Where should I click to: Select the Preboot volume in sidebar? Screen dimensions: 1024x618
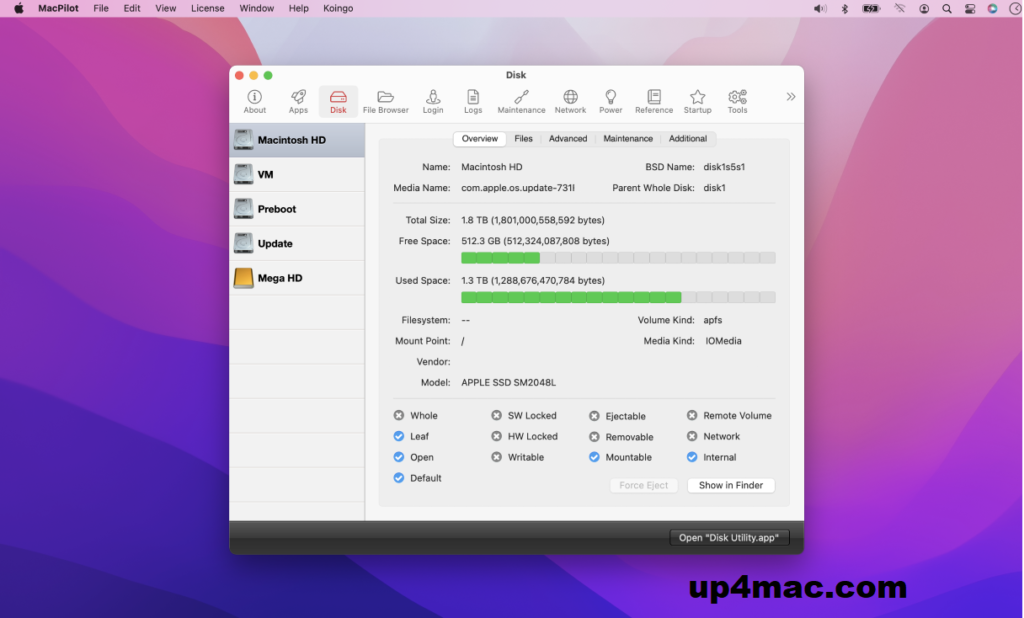pos(280,208)
